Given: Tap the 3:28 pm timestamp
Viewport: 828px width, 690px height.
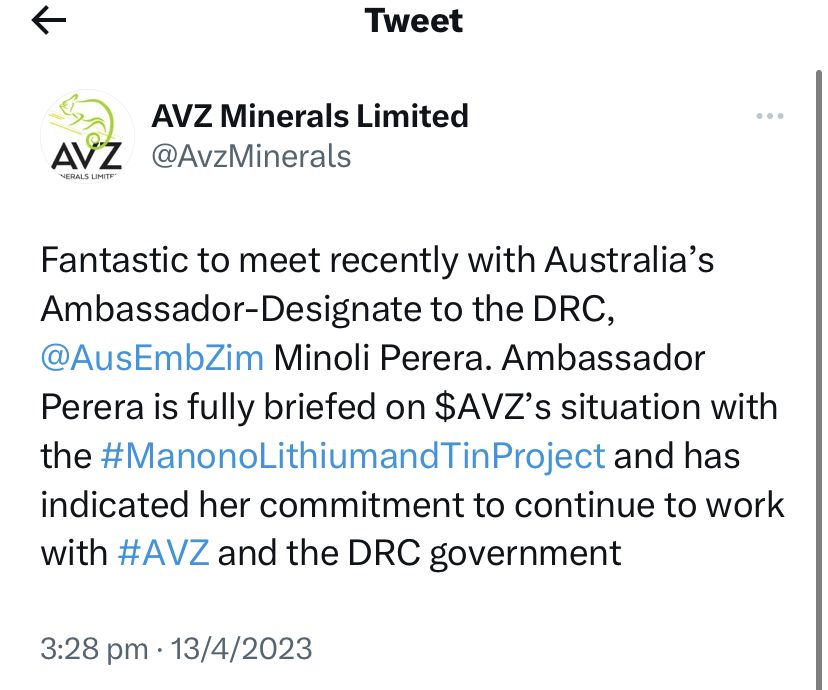Looking at the screenshot, I should pyautogui.click(x=94, y=649).
